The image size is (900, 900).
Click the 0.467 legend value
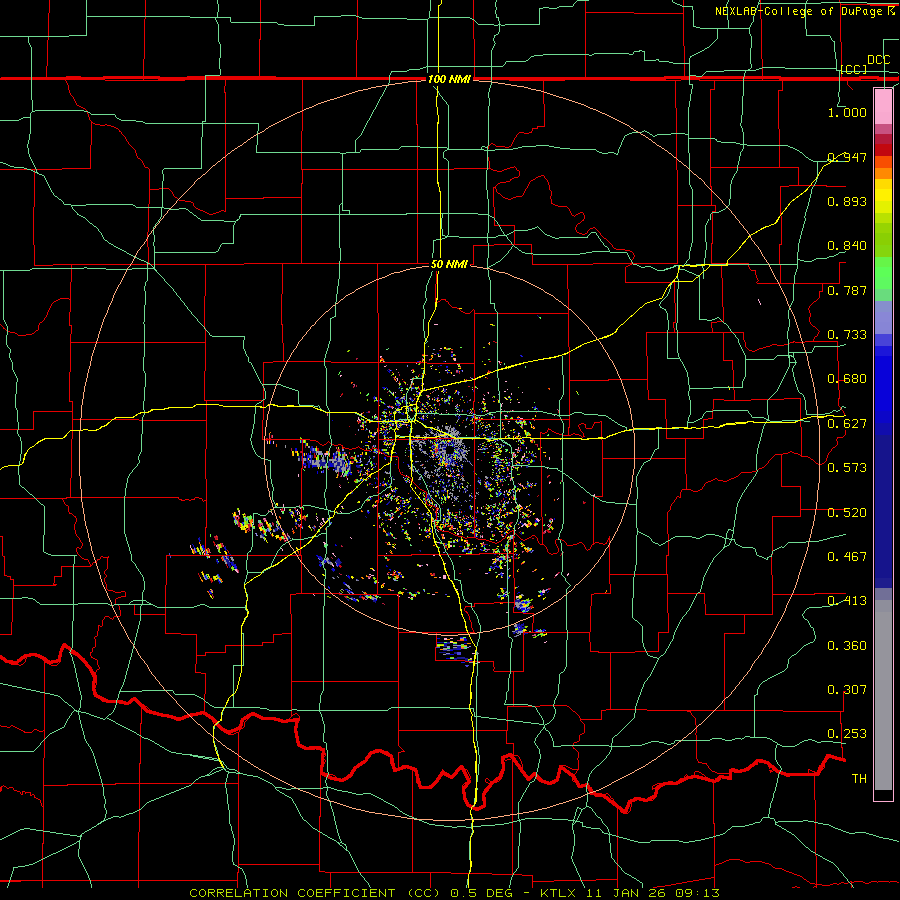pyautogui.click(x=847, y=557)
